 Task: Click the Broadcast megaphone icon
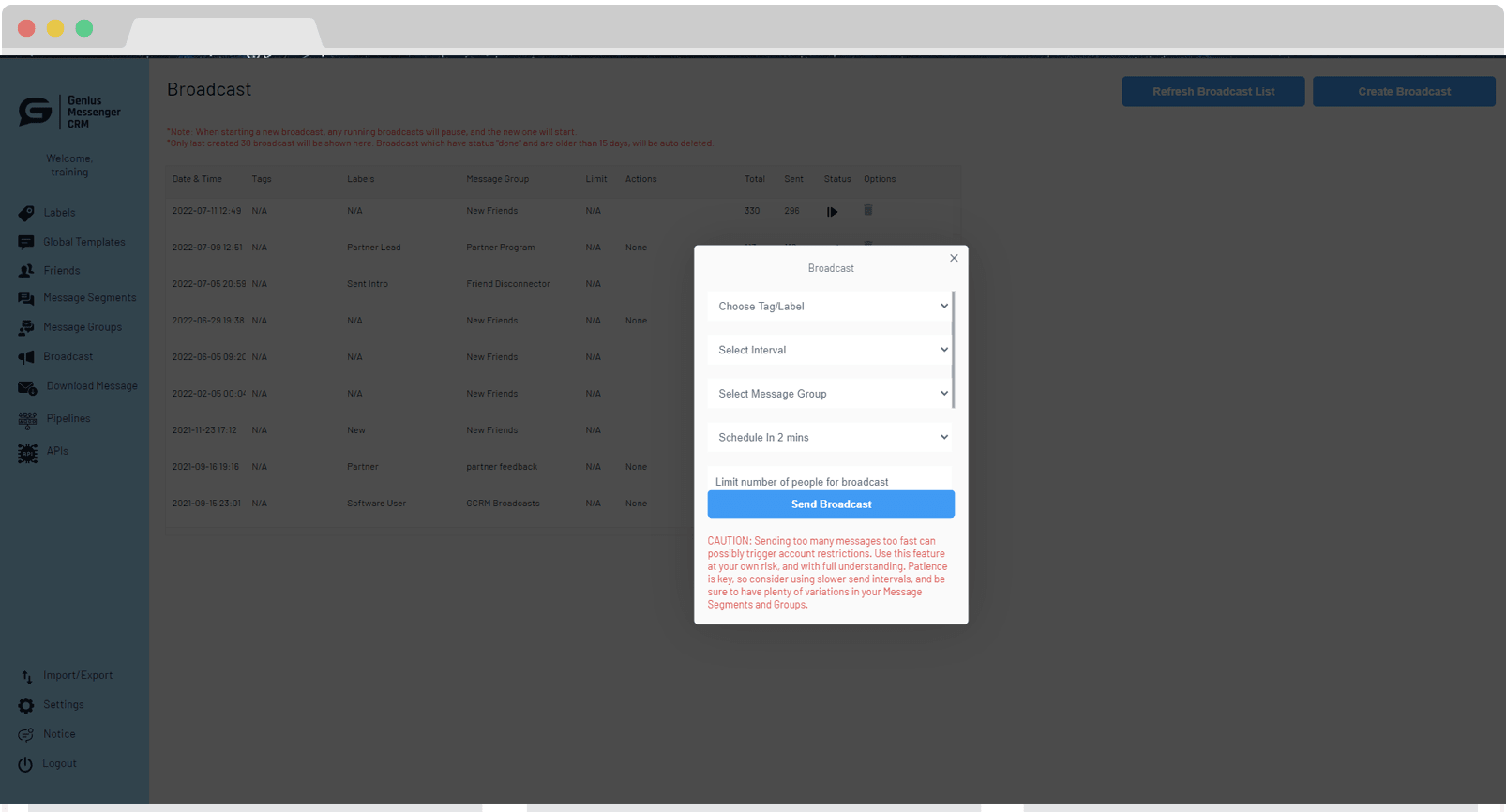coord(26,357)
